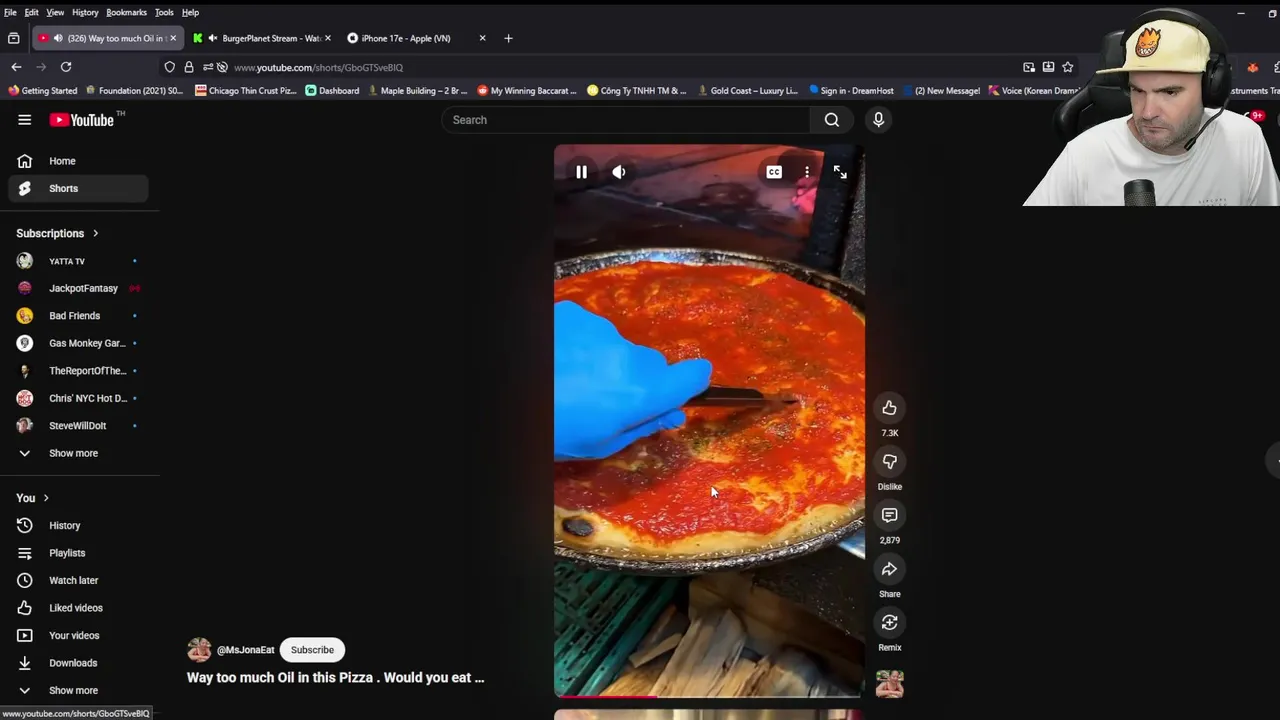Screen dimensions: 1280x720
Task: Open the JackpotFantasy live subscription
Action: [x=78, y=288]
